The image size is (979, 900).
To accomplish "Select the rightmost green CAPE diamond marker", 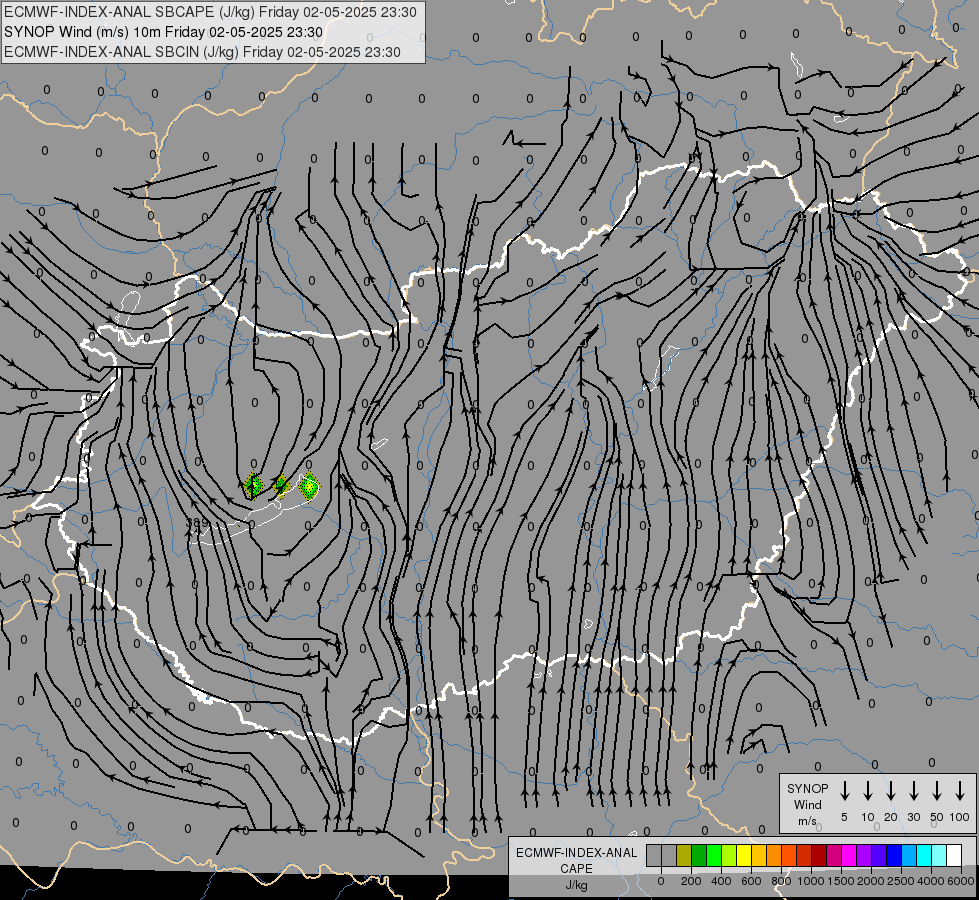I will pyautogui.click(x=309, y=486).
